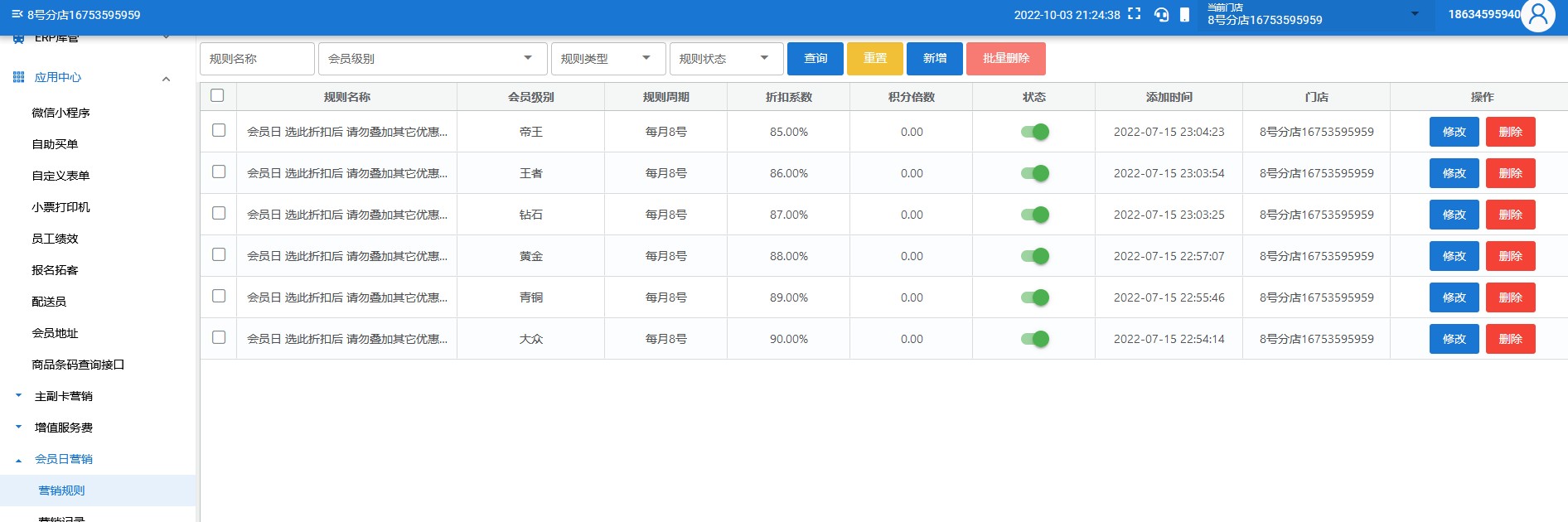This screenshot has height=522, width=1568.
Task: Expand the 主副卡营销 tree arrow
Action: pyautogui.click(x=18, y=396)
